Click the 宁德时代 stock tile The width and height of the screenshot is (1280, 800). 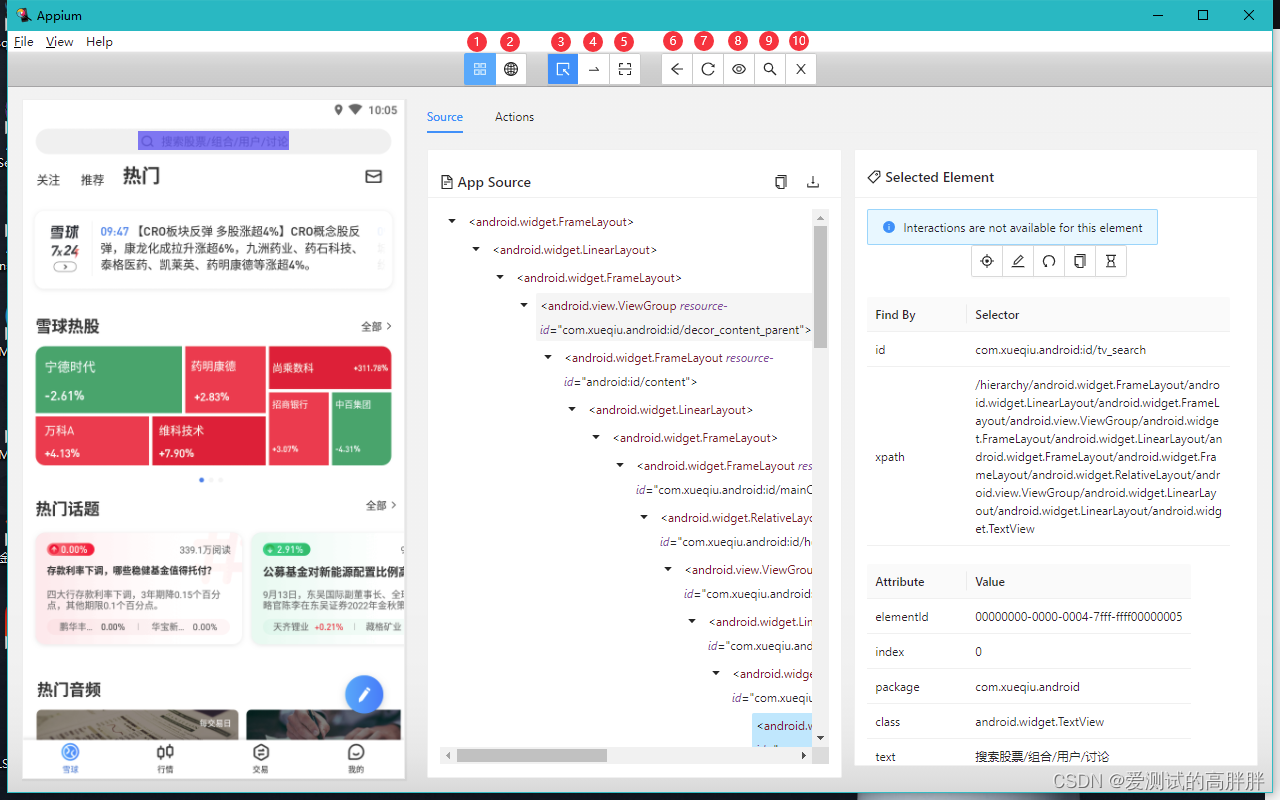tap(109, 380)
